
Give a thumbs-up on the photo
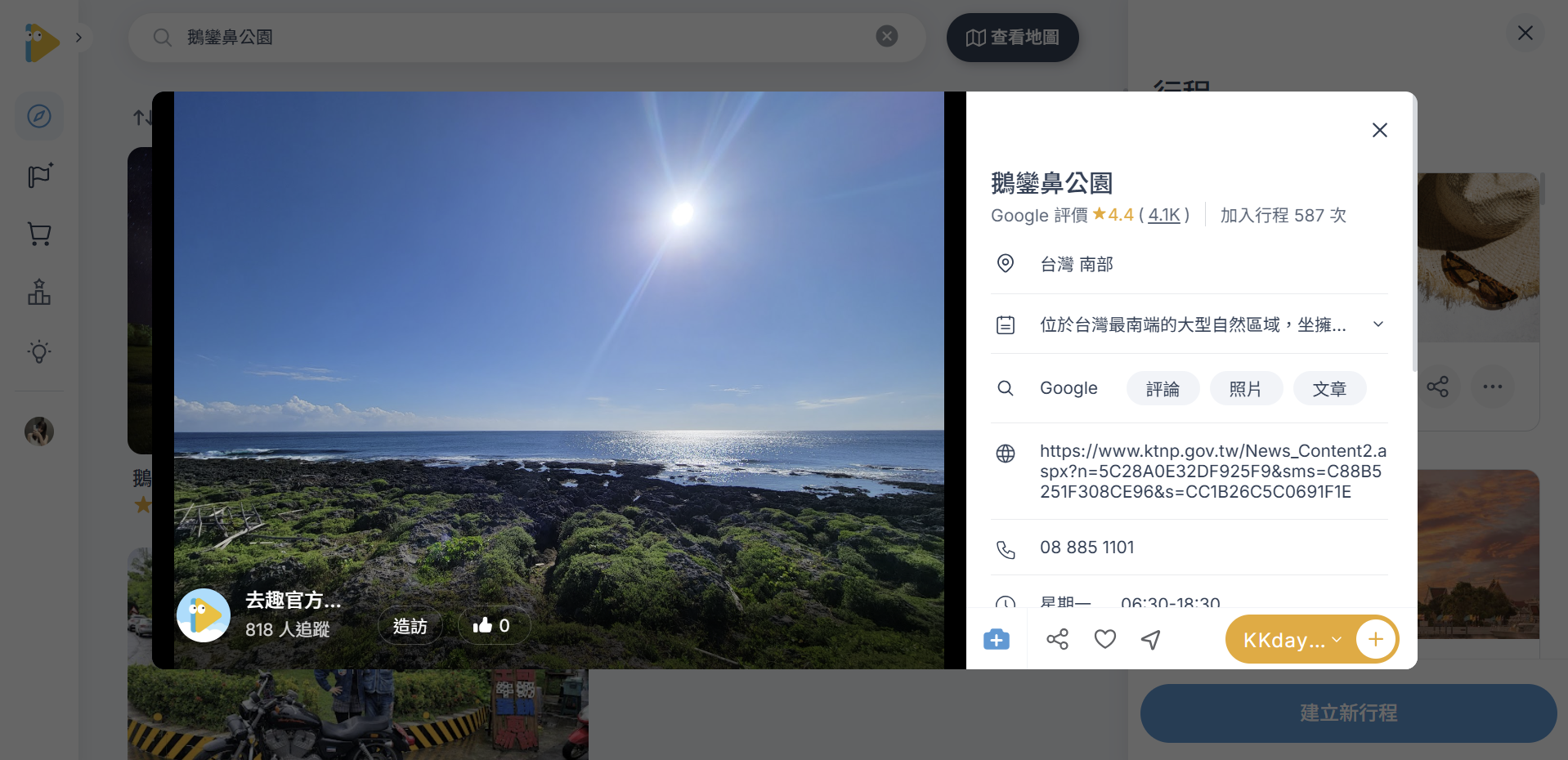[493, 625]
